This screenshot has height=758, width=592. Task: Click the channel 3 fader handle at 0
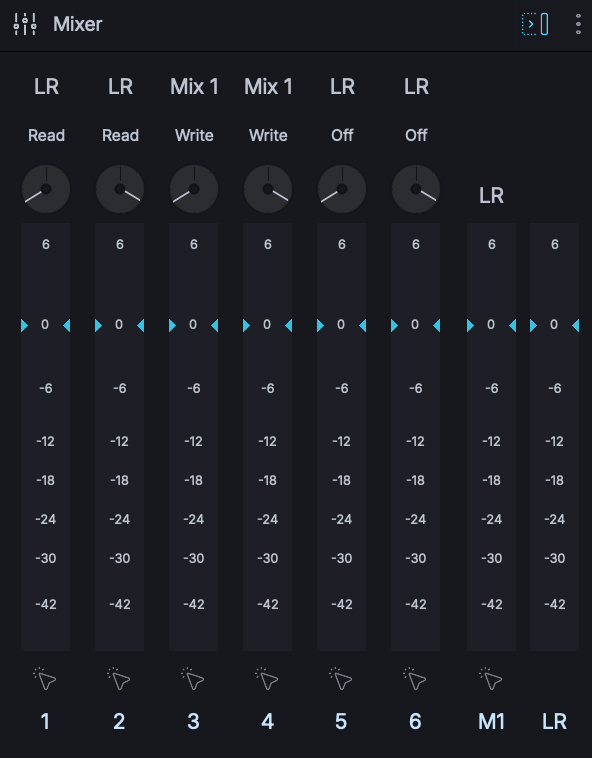193,325
